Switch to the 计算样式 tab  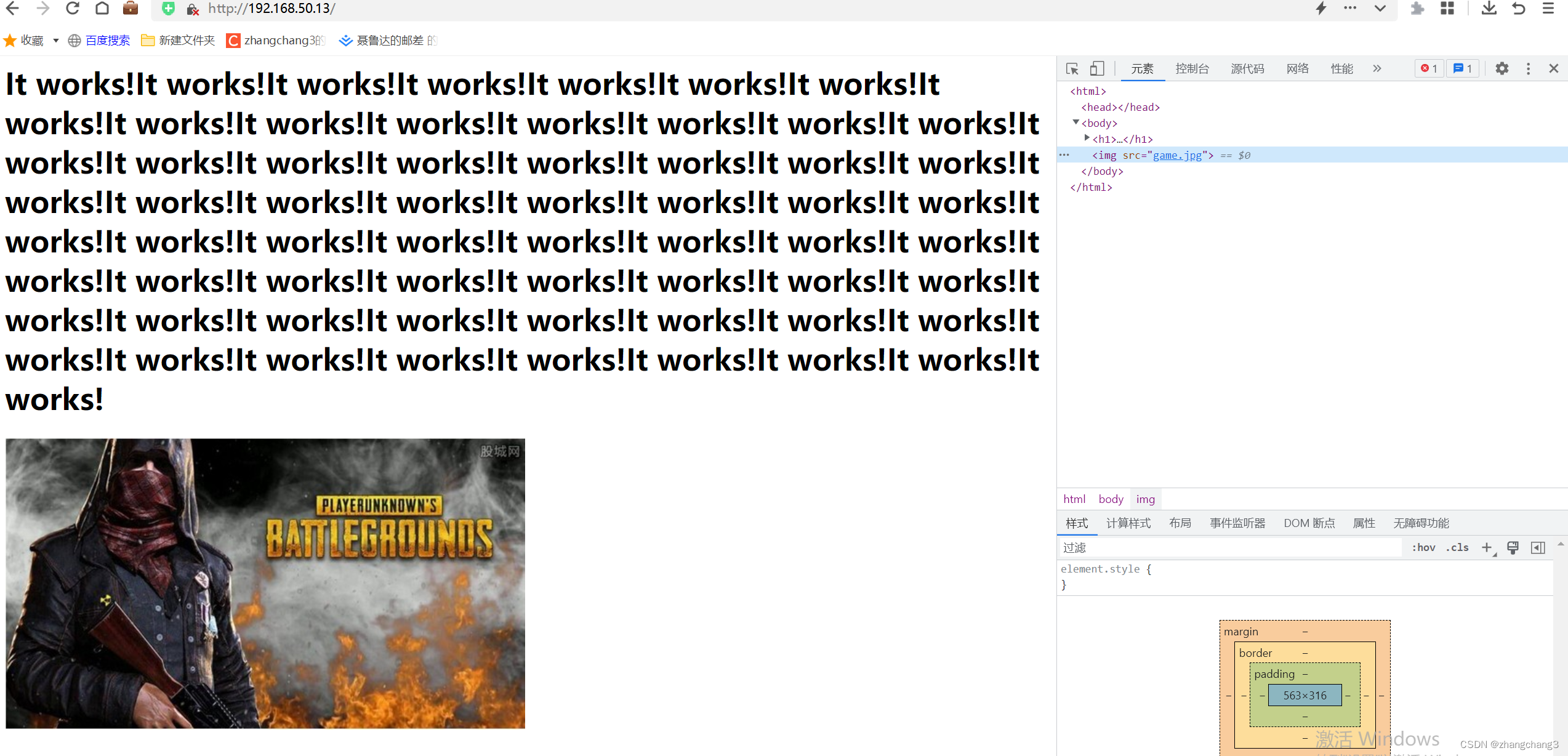pyautogui.click(x=1128, y=523)
